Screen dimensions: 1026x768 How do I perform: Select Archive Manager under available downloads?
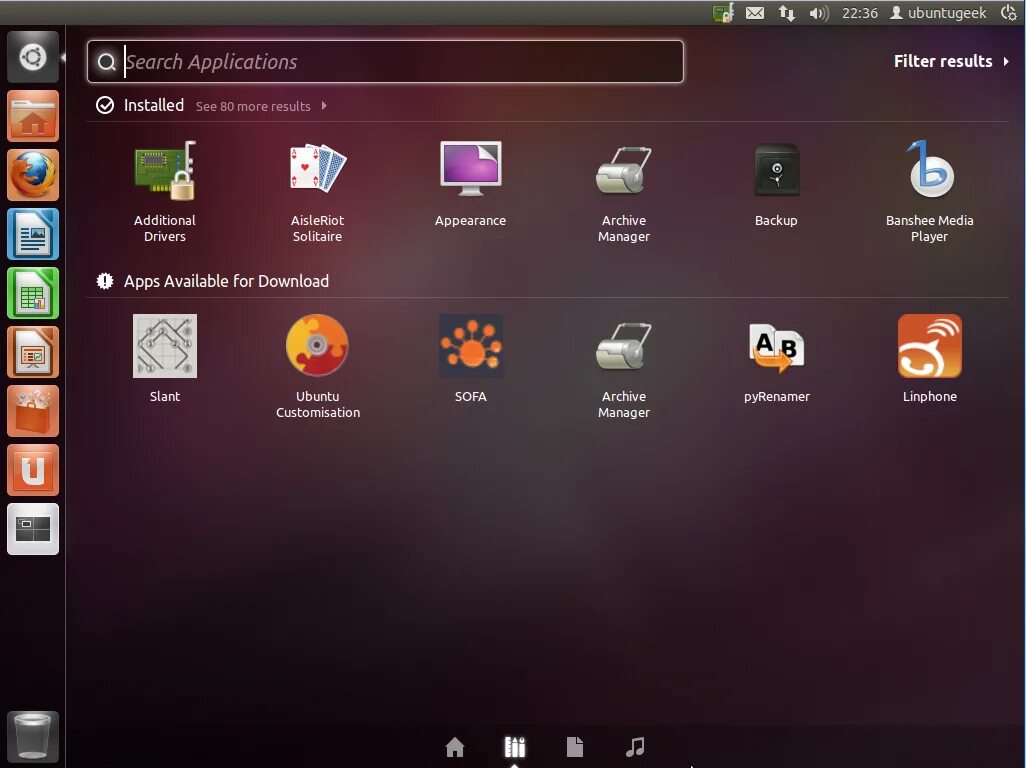pyautogui.click(x=624, y=367)
